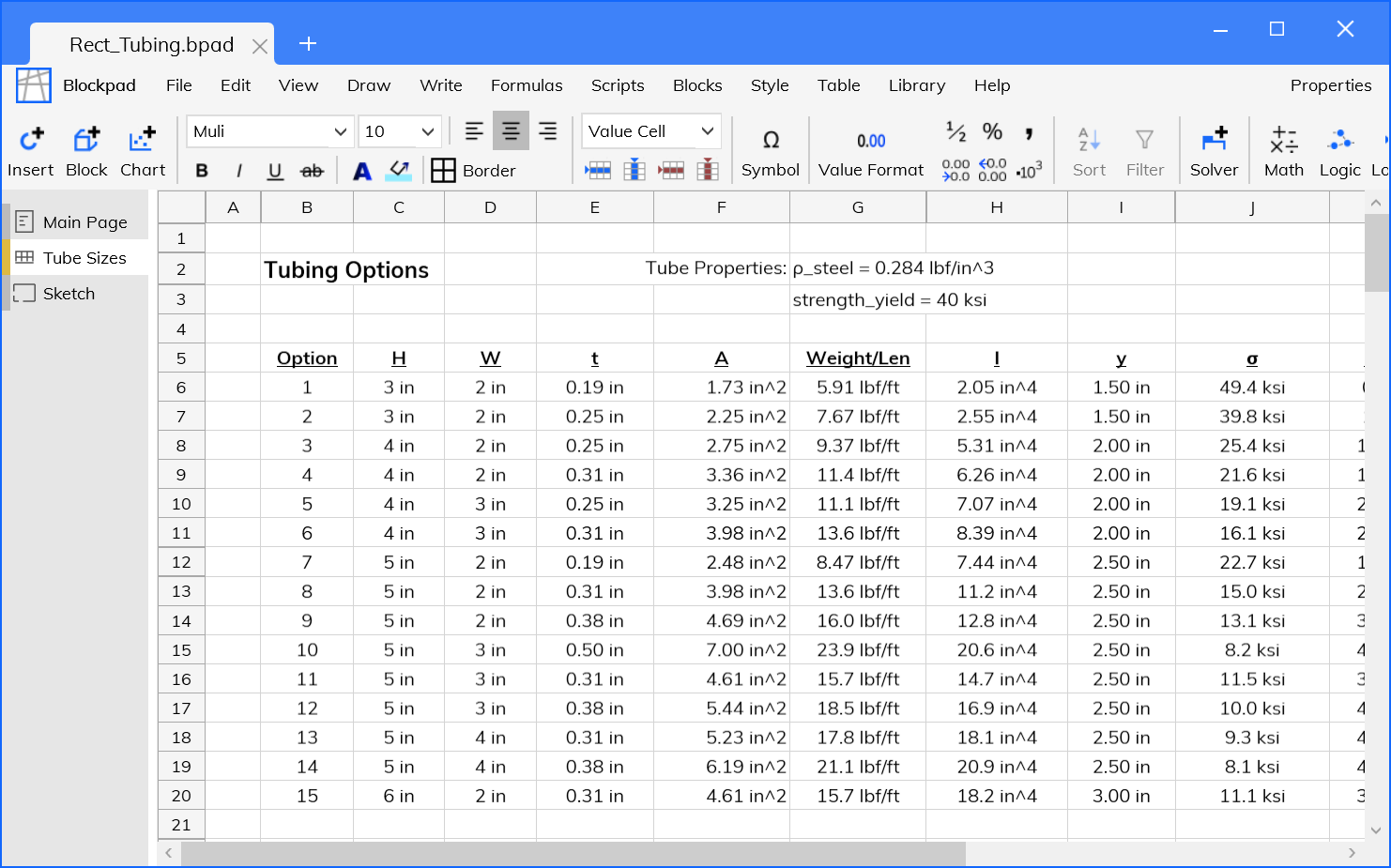Open the Muli font dropdown
1391x868 pixels.
tap(270, 131)
